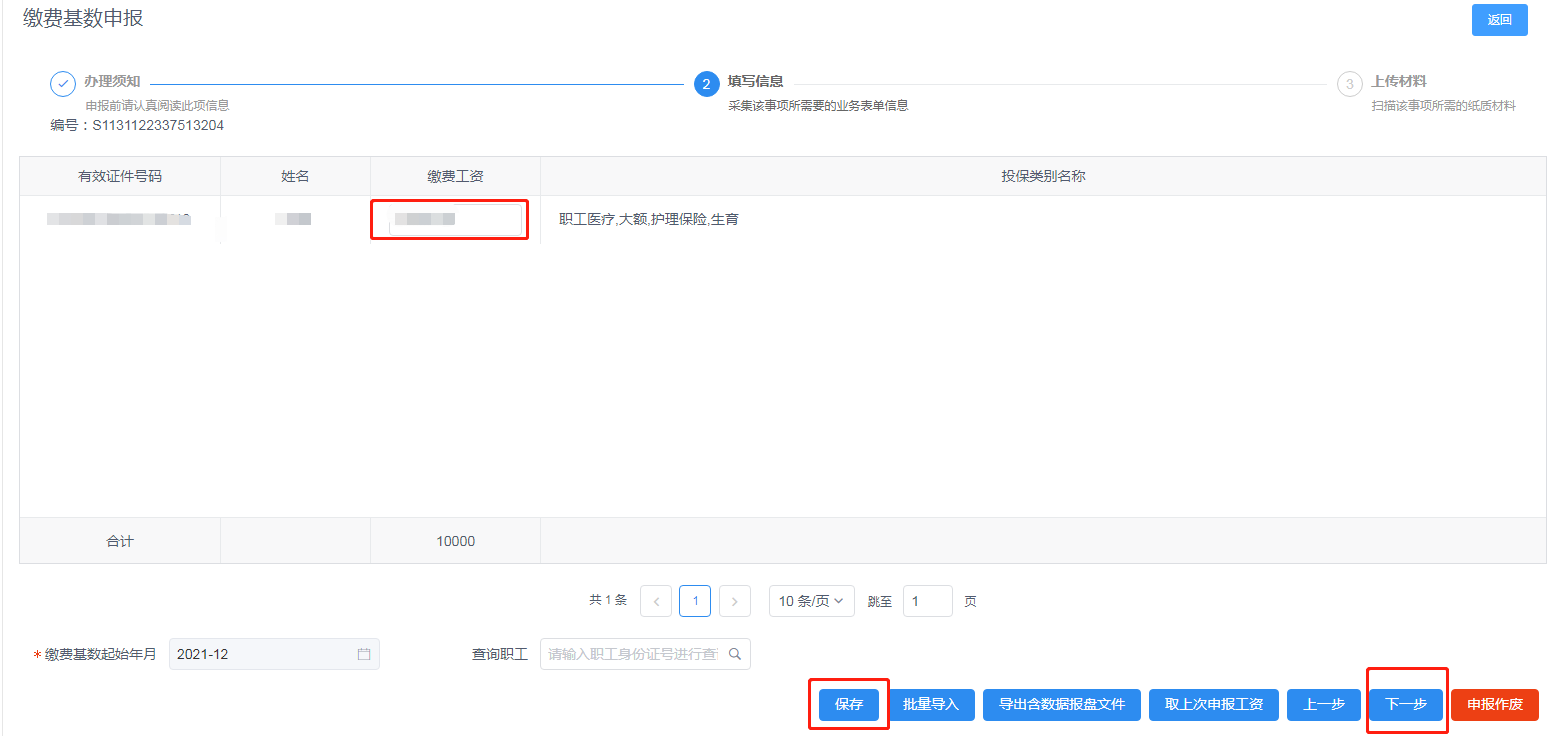The image size is (1557, 736).
Task: Go back with 上一步 button
Action: tap(1324, 704)
